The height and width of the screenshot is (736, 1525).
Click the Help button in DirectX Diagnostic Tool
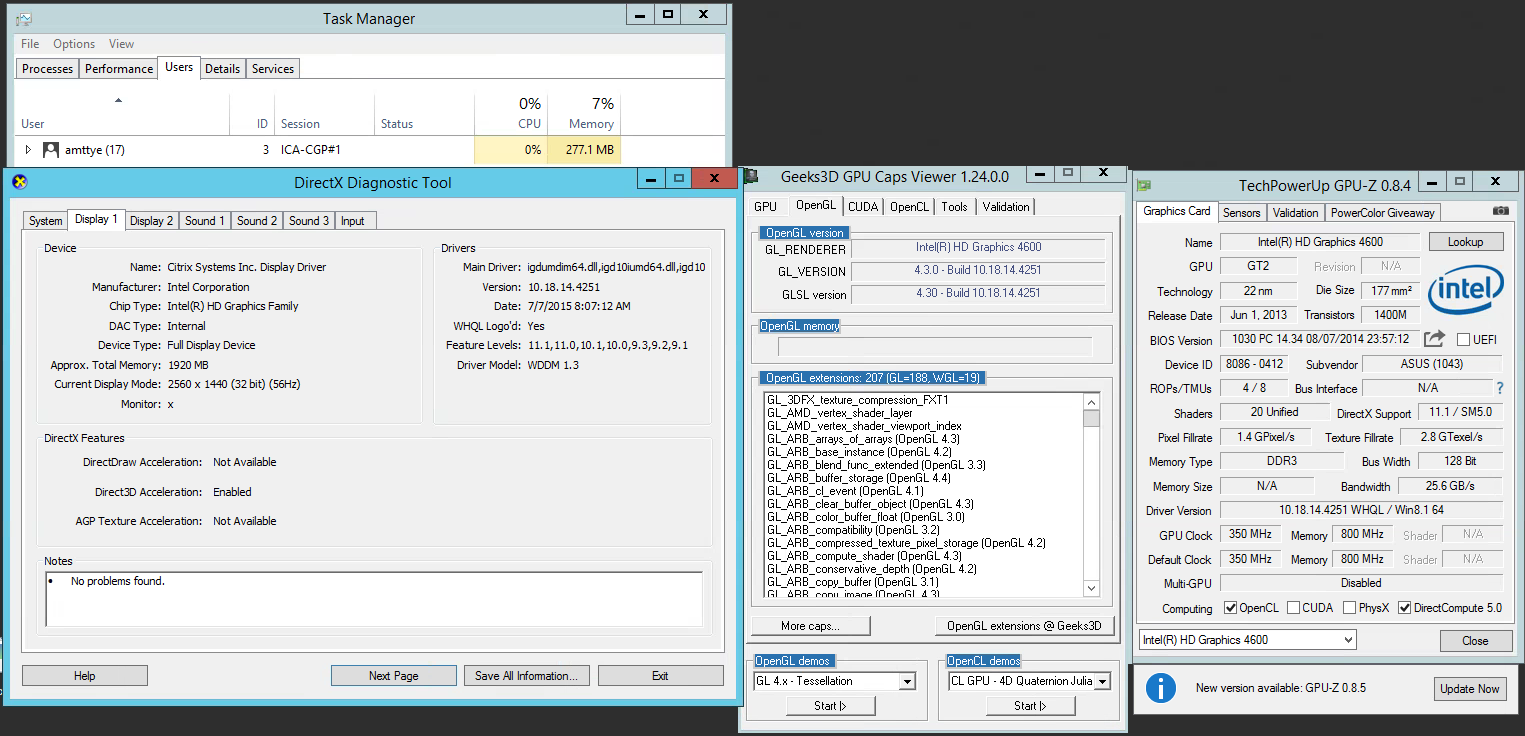point(84,676)
